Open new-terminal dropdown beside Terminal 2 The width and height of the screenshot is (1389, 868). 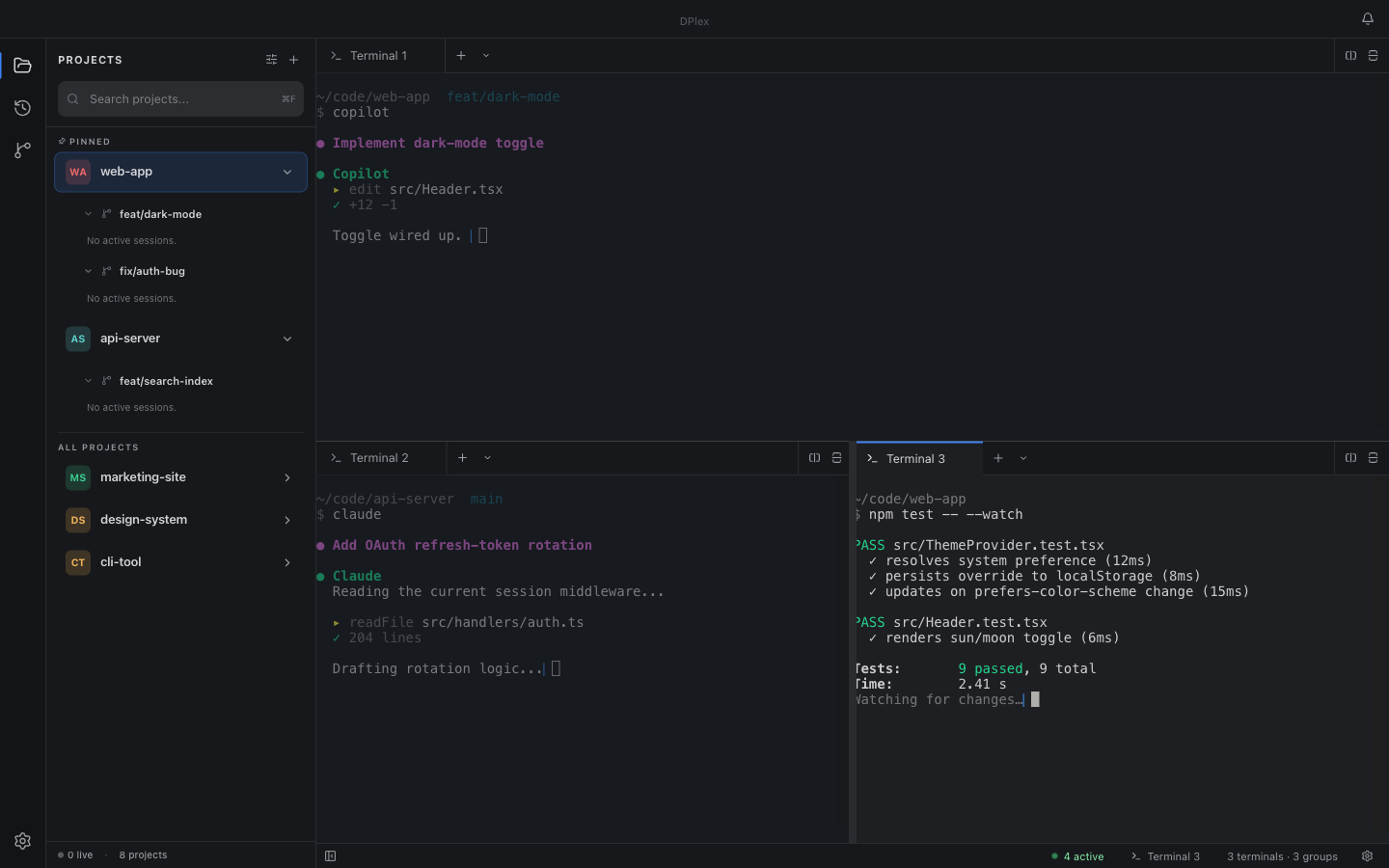(488, 458)
